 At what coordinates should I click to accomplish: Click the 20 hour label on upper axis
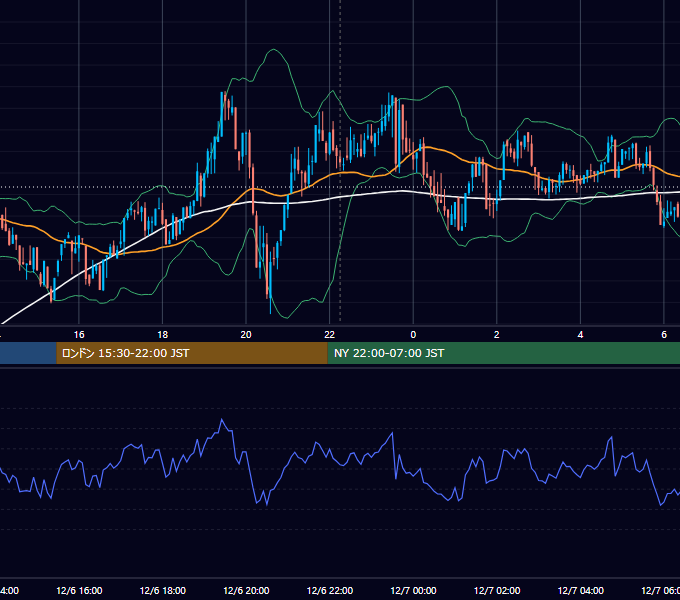tap(246, 335)
